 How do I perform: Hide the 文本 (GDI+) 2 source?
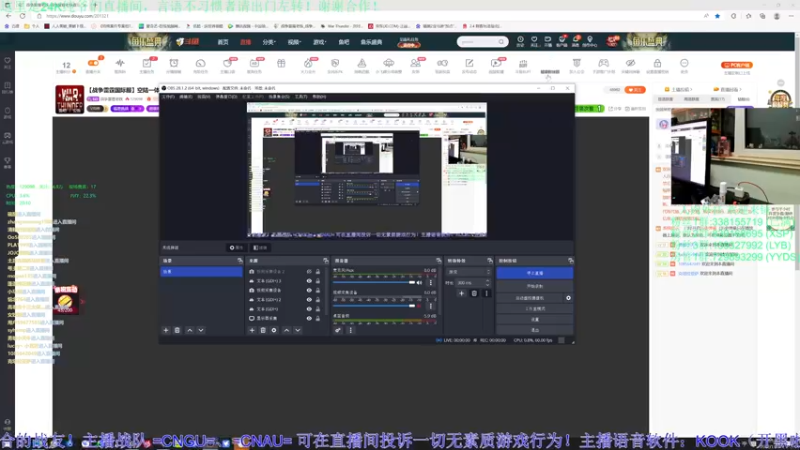(309, 299)
